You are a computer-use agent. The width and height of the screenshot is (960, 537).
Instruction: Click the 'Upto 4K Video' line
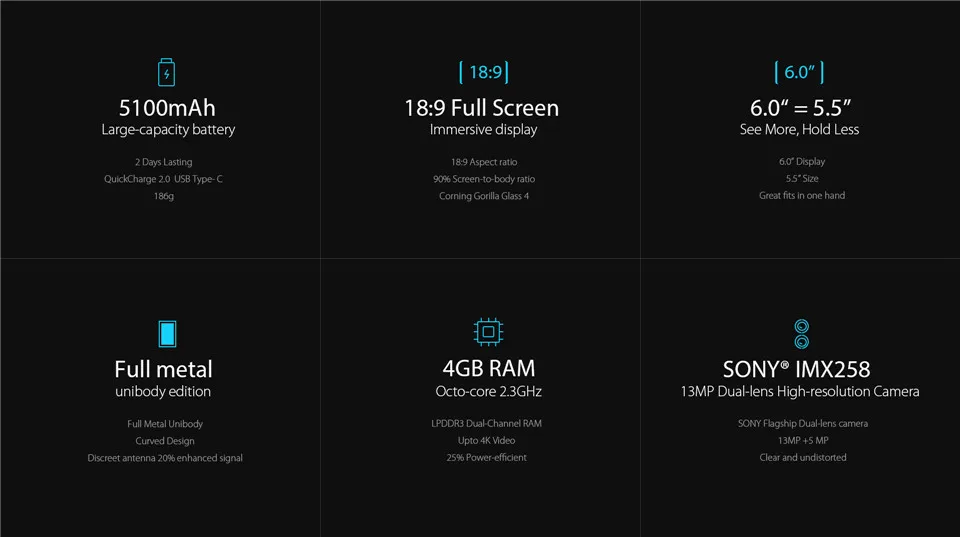tap(486, 440)
